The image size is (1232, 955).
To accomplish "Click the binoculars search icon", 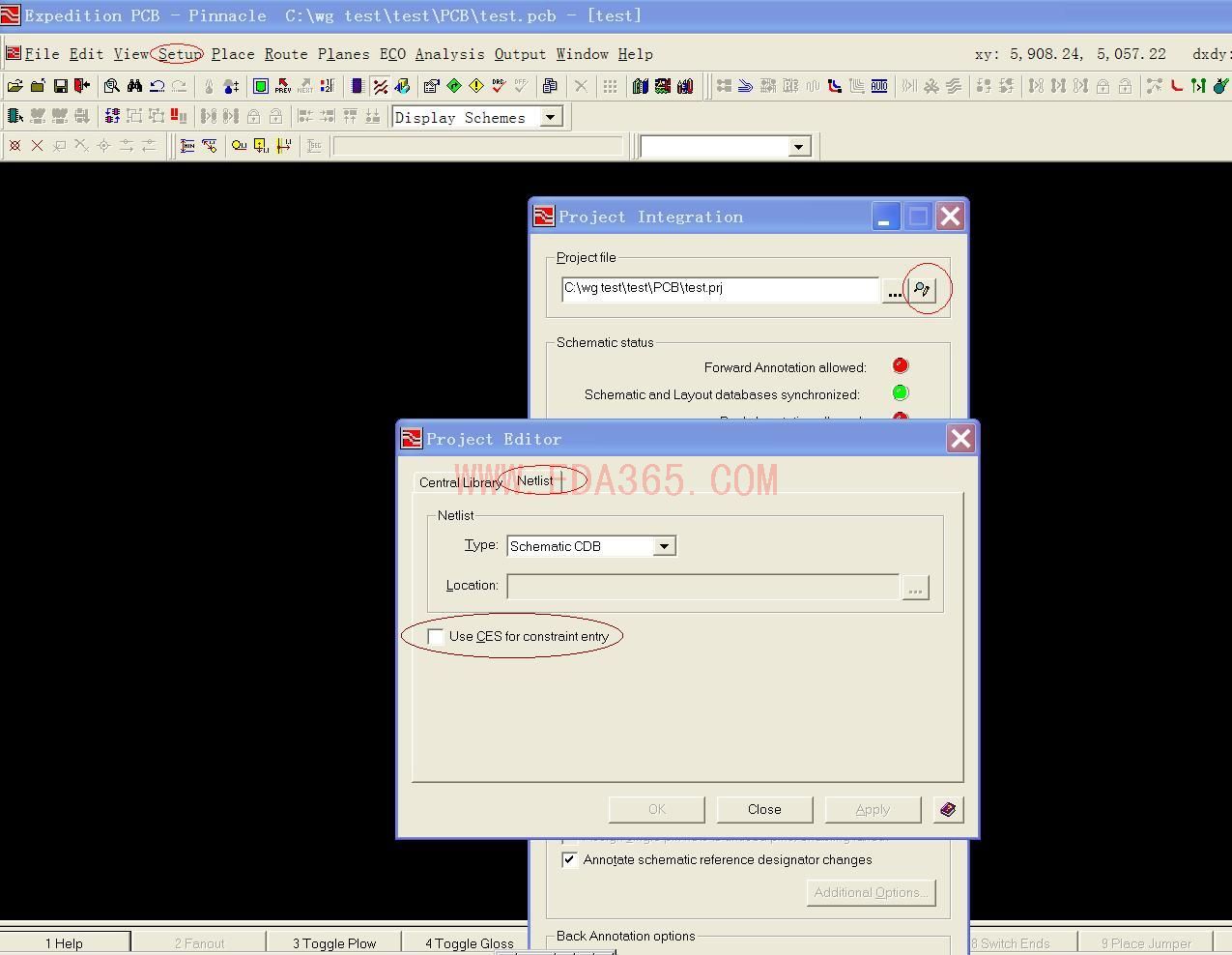I will pos(134,86).
